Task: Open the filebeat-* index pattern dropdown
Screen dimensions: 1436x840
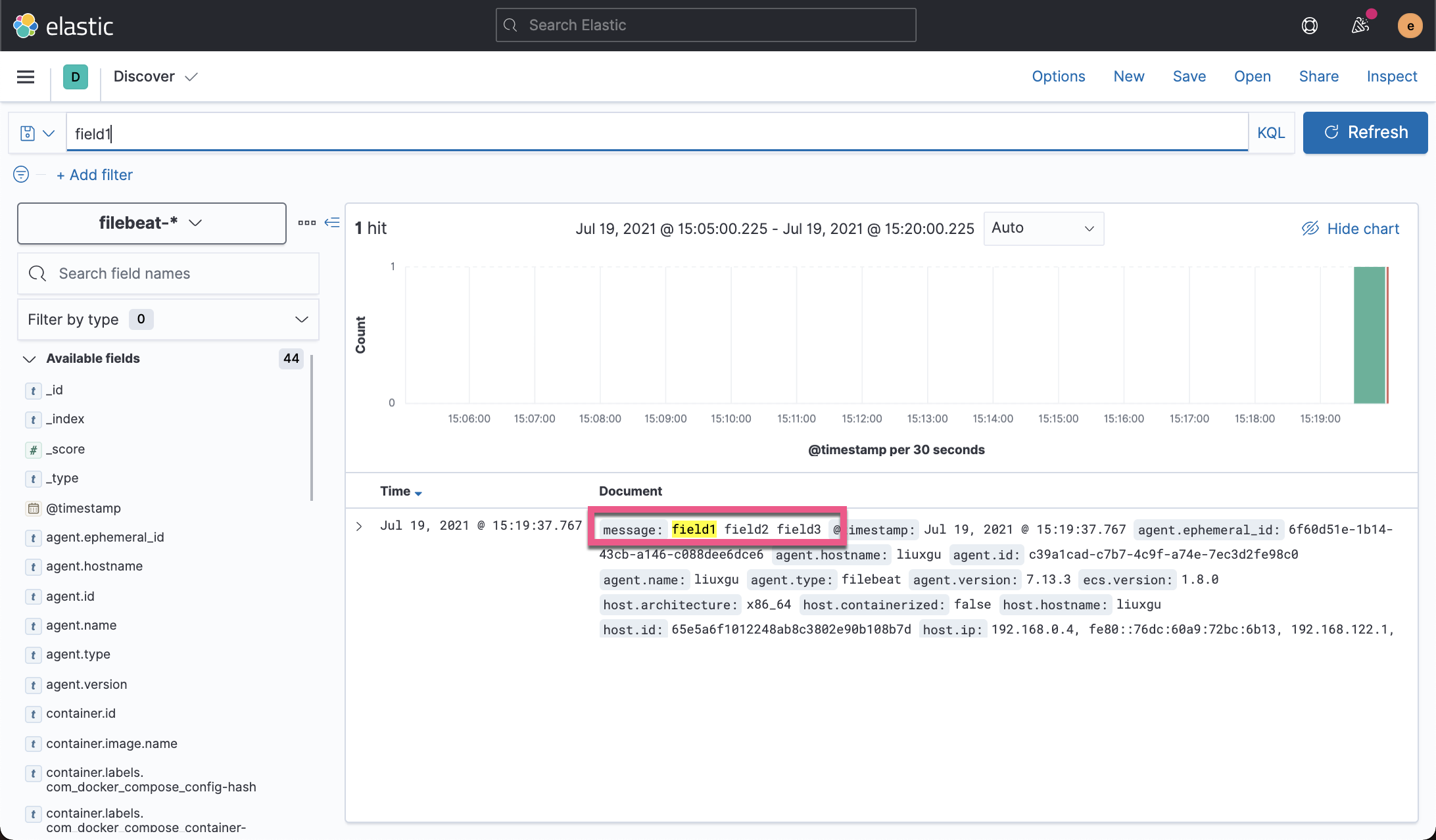Action: pyautogui.click(x=151, y=223)
